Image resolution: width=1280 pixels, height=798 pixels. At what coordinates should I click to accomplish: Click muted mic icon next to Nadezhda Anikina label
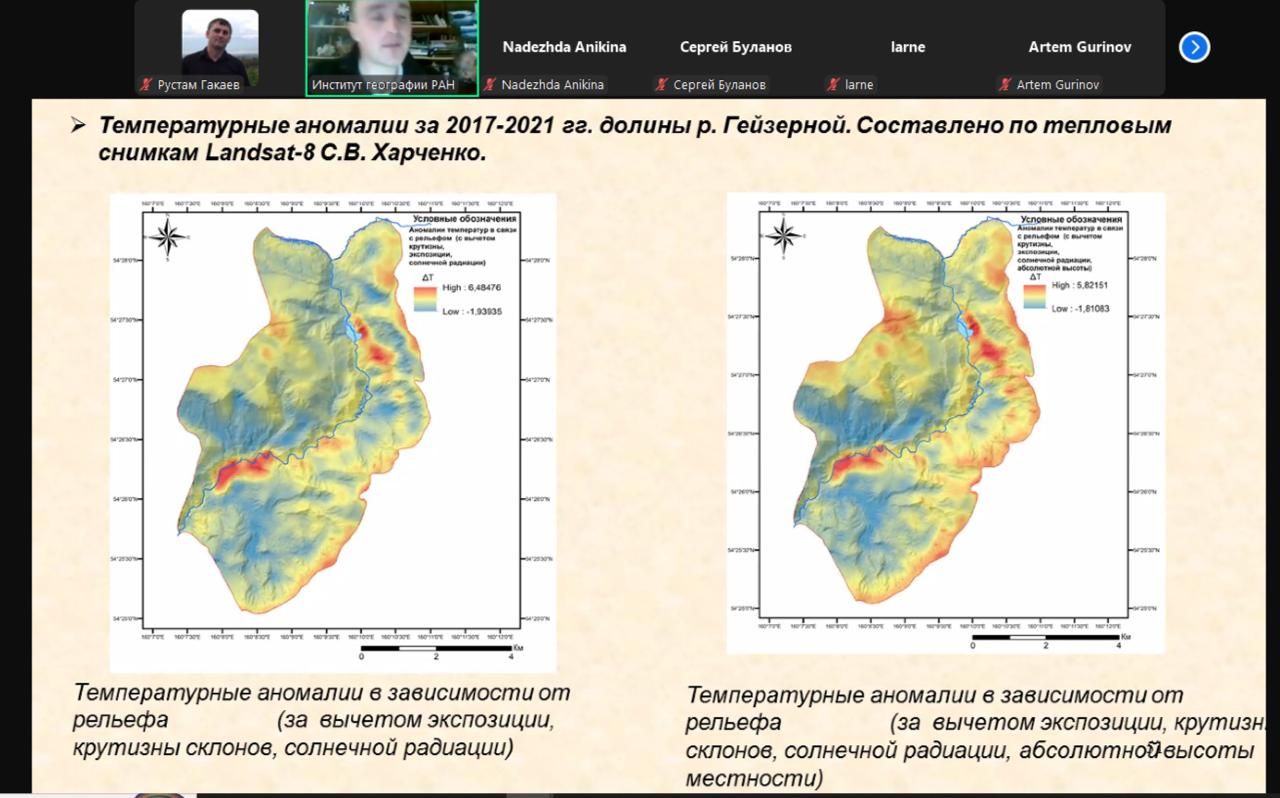pyautogui.click(x=490, y=85)
